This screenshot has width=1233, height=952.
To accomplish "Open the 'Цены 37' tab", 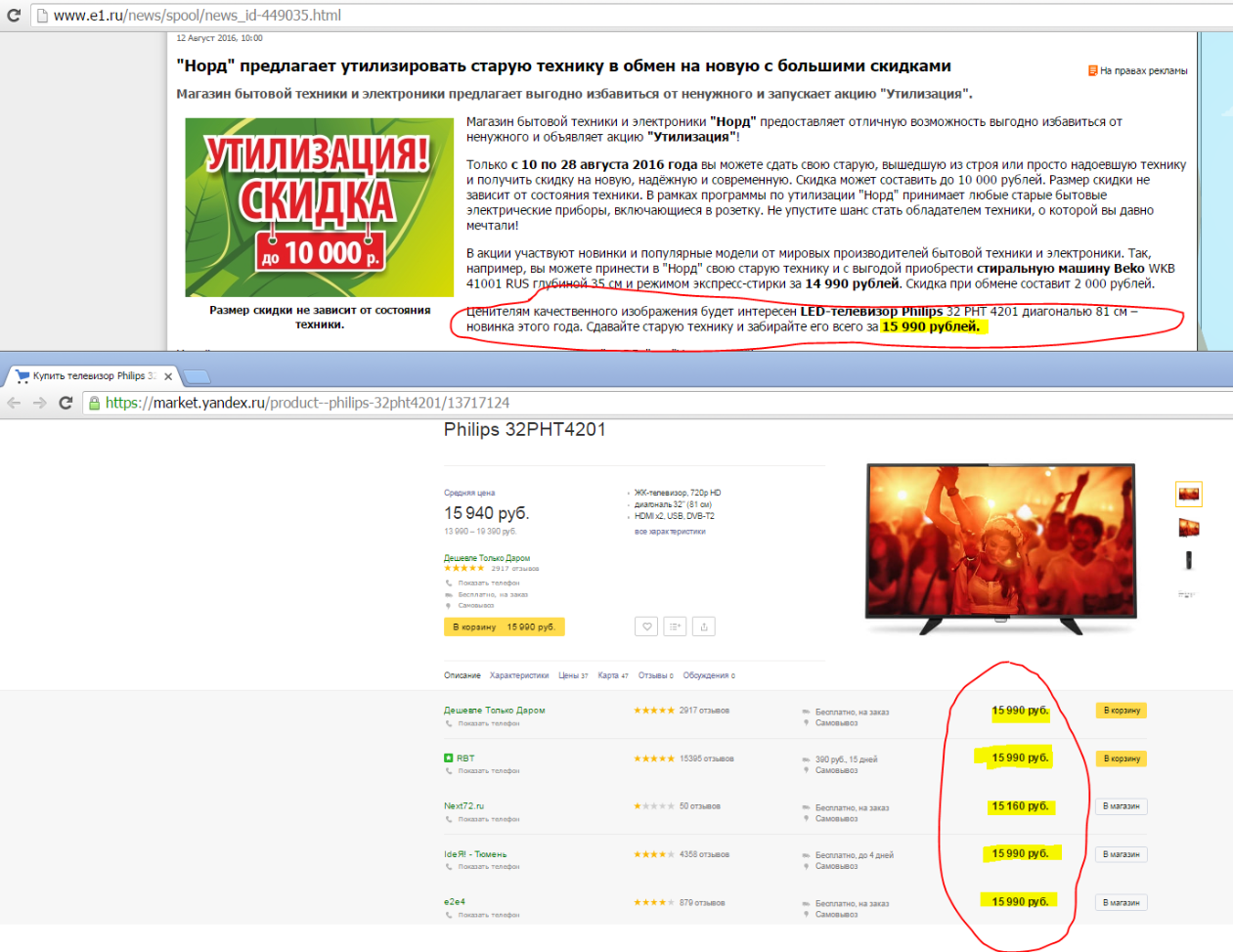I will click(573, 675).
